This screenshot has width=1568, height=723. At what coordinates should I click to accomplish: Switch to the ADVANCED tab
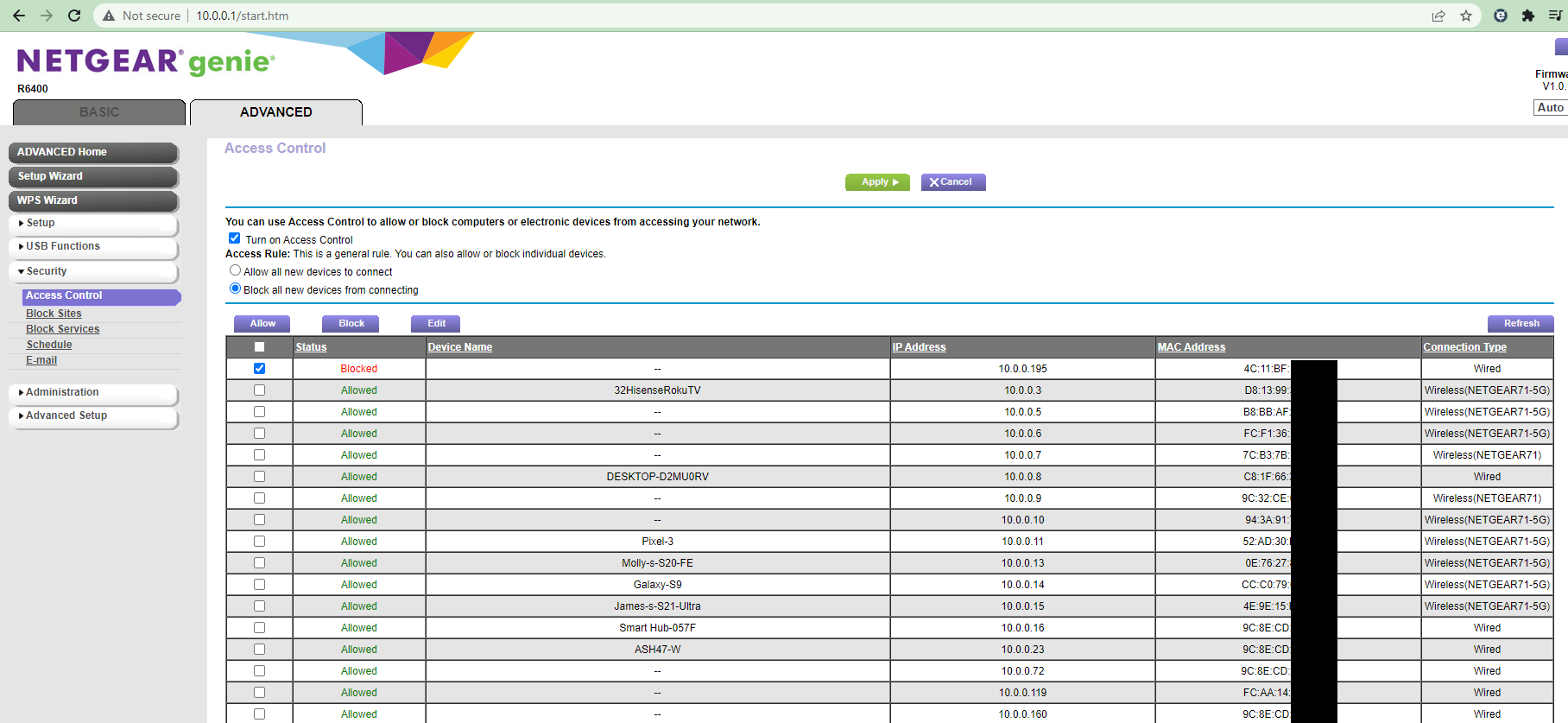pos(276,112)
